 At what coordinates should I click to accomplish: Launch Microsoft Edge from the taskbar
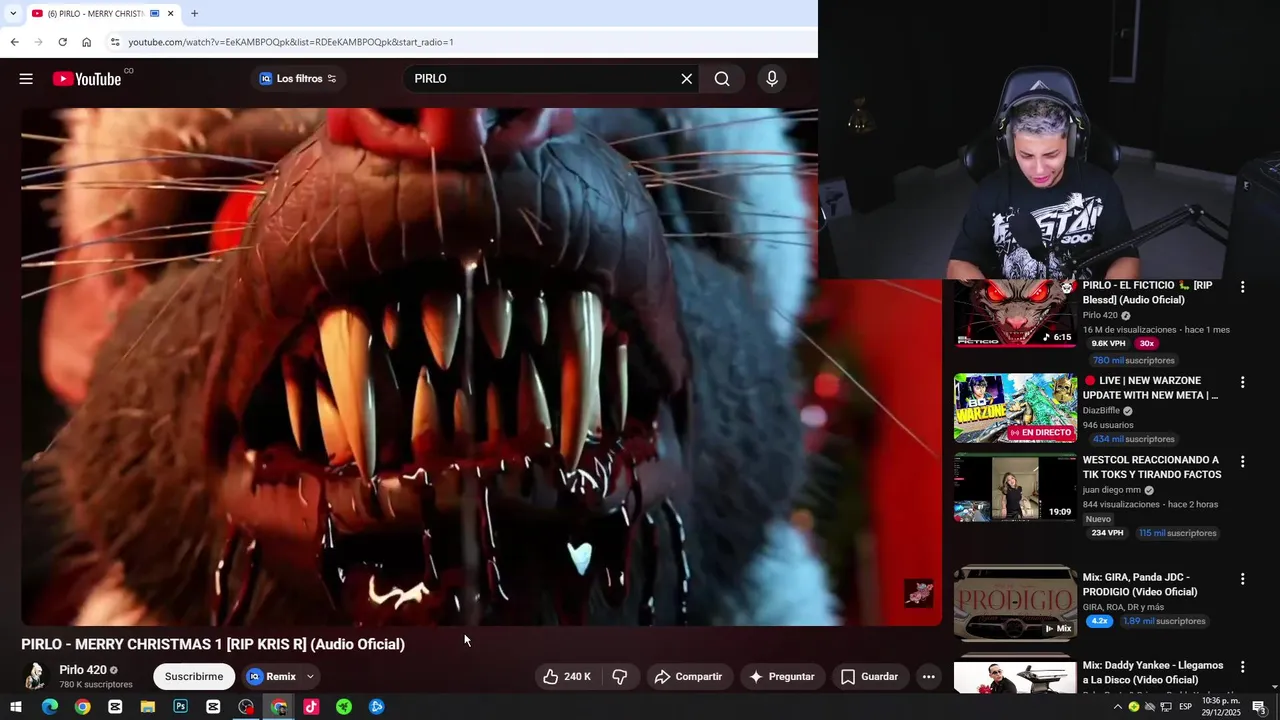(x=50, y=707)
